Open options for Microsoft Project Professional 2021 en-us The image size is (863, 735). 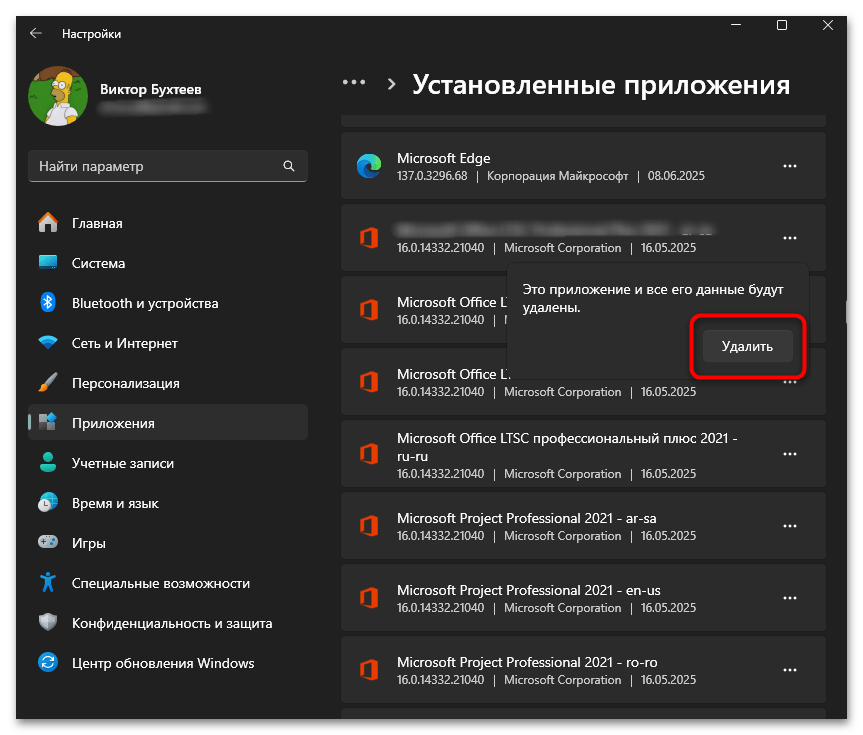[x=790, y=598]
